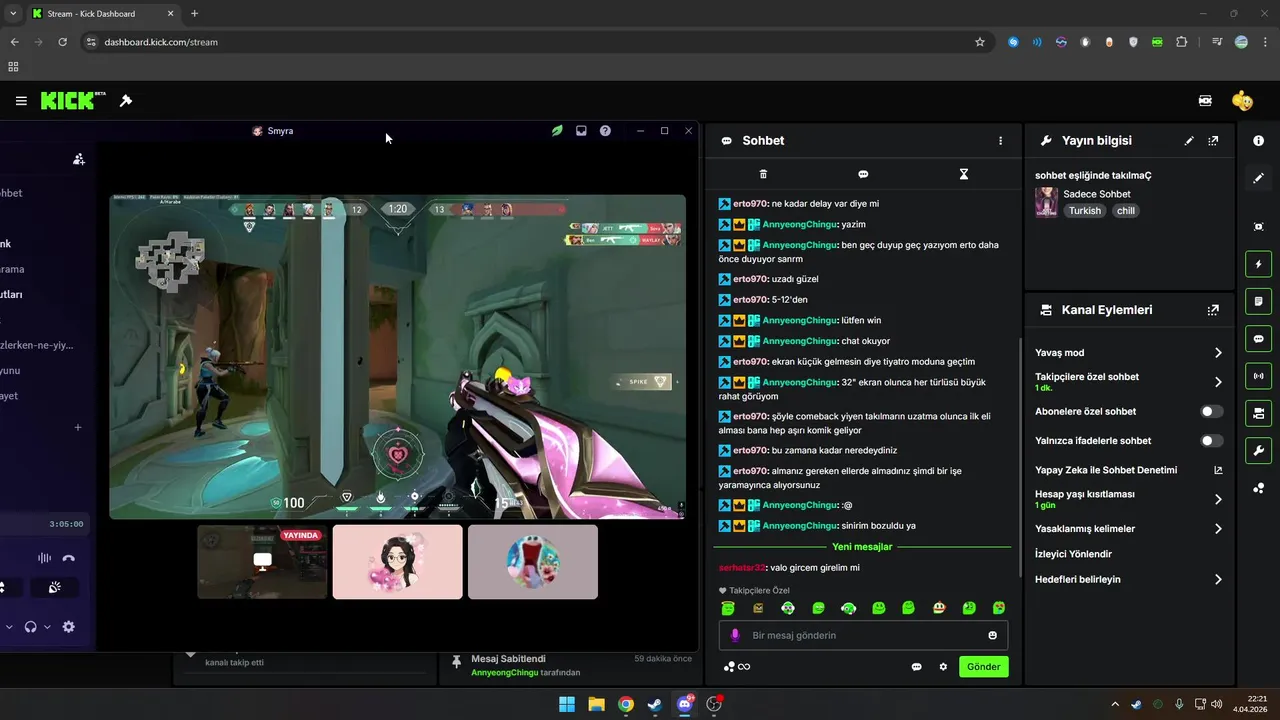This screenshot has width=1280, height=720.
Task: Expand Yasaklanmış kelimeler settings
Action: coord(1218,528)
